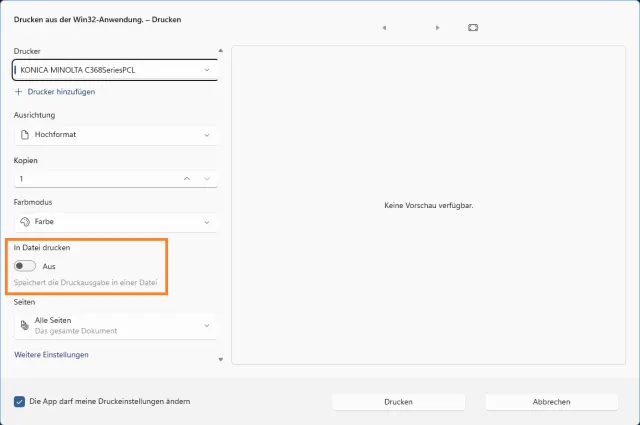Open the Hochformat orientation dropdown
This screenshot has height=425, width=640.
(x=116, y=135)
